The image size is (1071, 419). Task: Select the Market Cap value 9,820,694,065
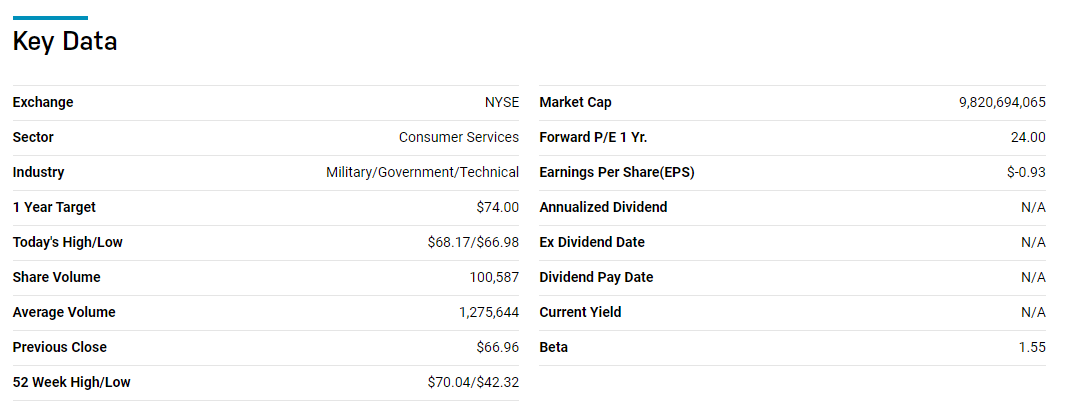point(1002,102)
